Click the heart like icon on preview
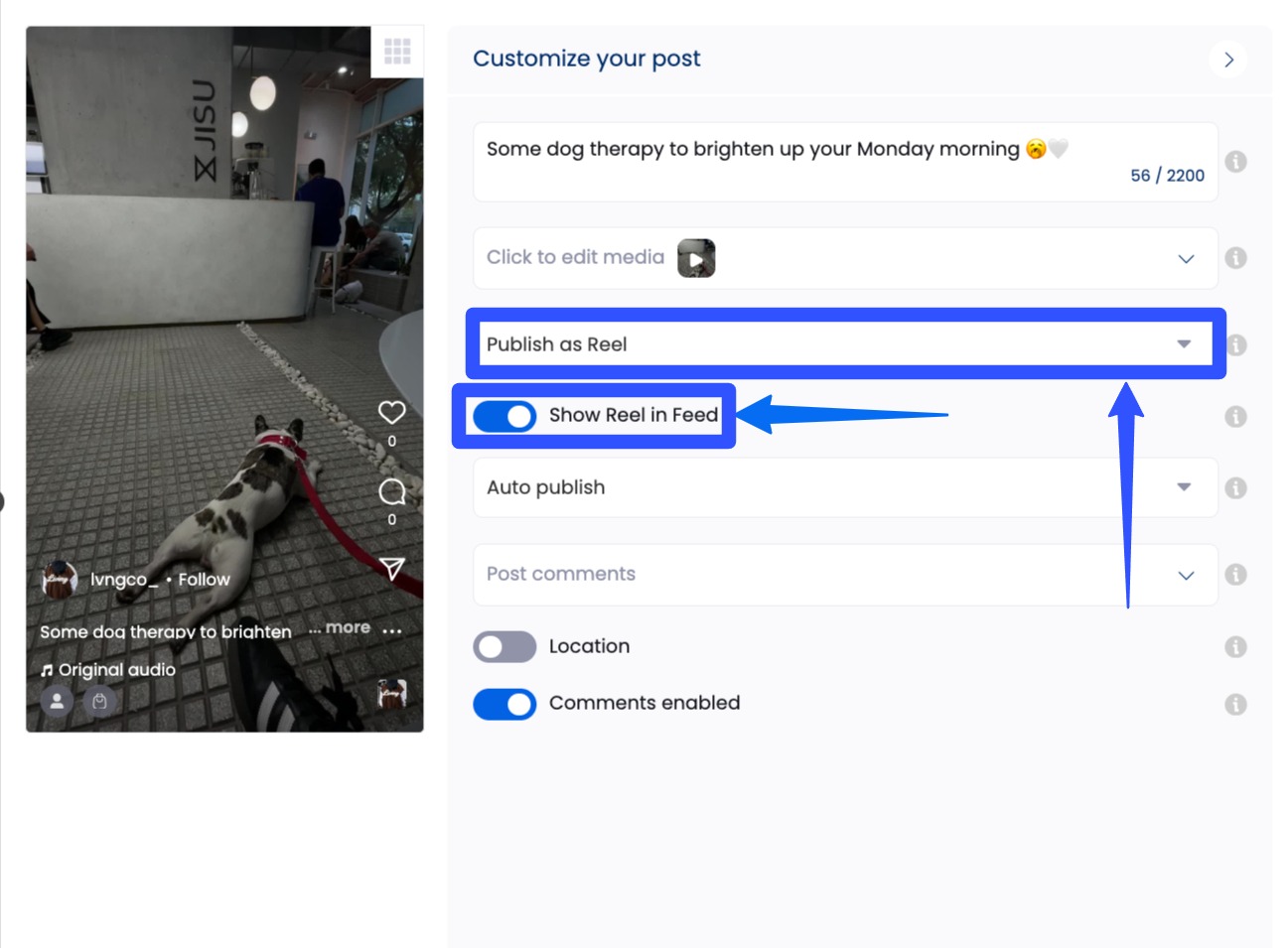This screenshot has width=1288, height=948. click(392, 412)
